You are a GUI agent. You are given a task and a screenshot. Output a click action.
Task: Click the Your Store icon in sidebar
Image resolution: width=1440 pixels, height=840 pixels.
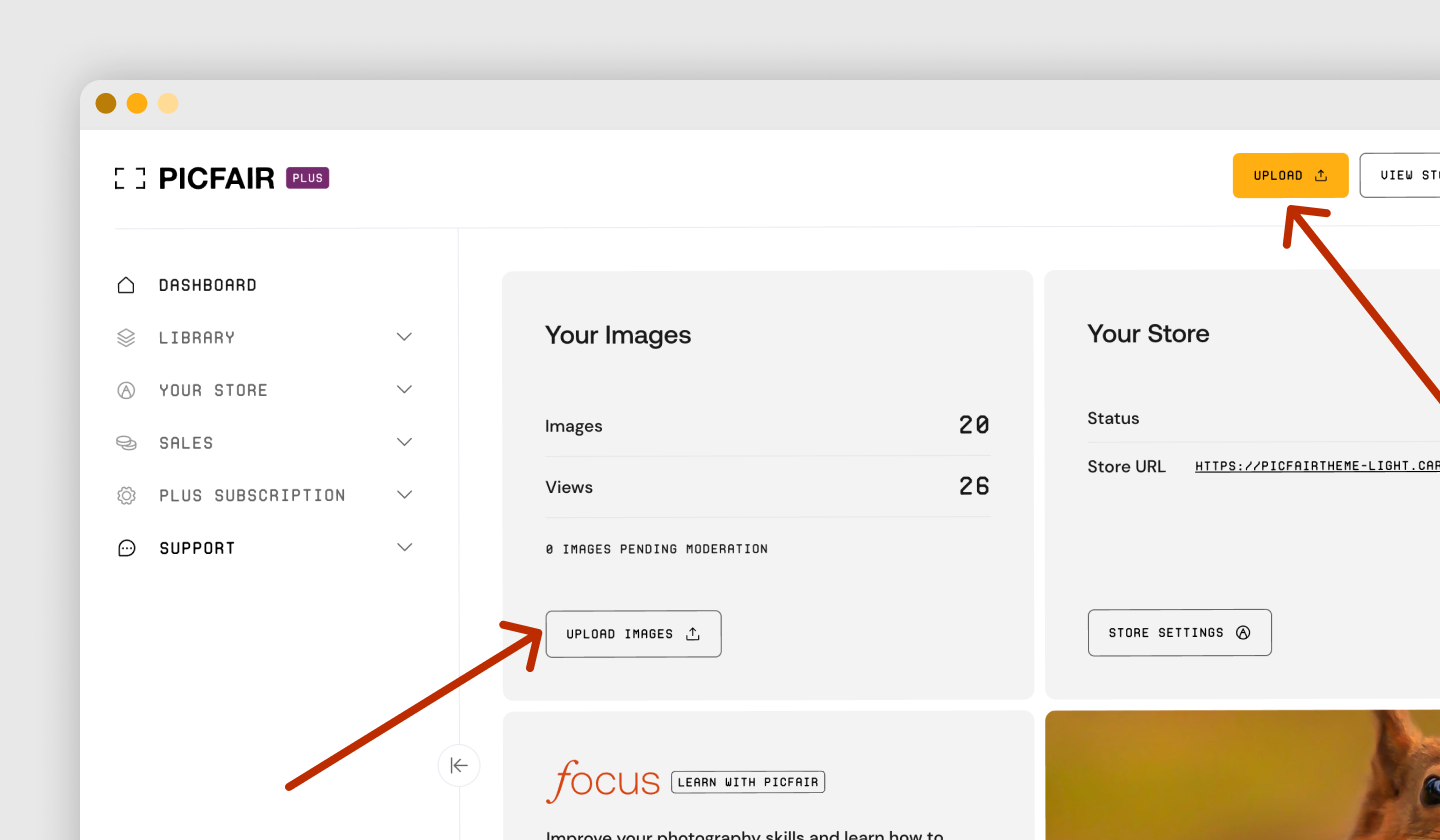click(x=125, y=390)
